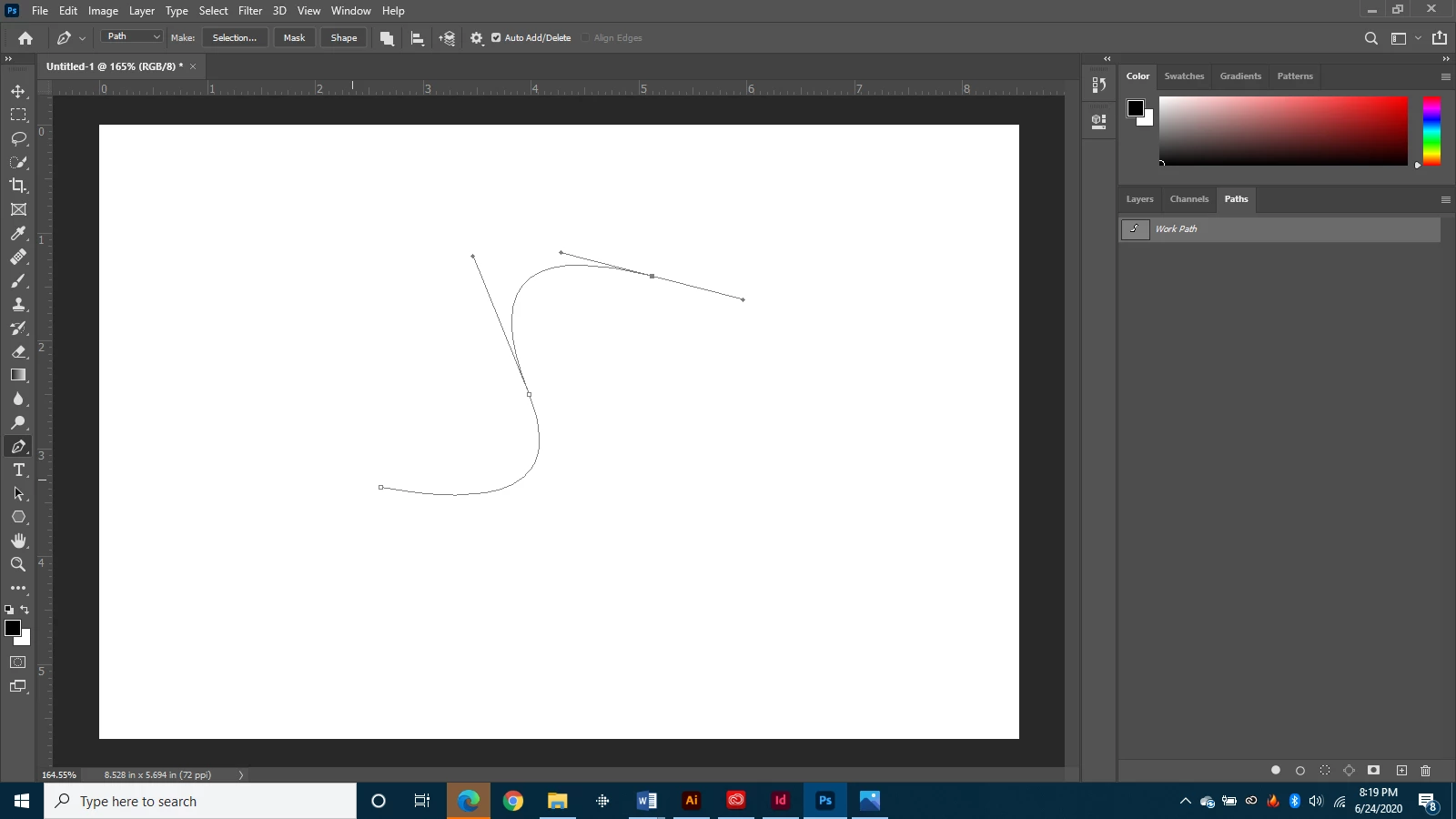Open the Select menu
This screenshot has height=819, width=1456.
pos(213,11)
